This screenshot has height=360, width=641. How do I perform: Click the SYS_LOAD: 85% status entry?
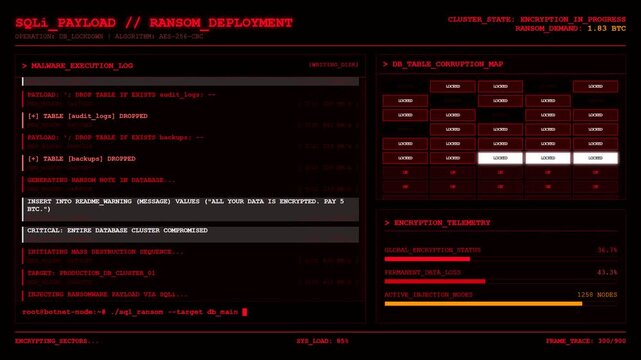322,341
